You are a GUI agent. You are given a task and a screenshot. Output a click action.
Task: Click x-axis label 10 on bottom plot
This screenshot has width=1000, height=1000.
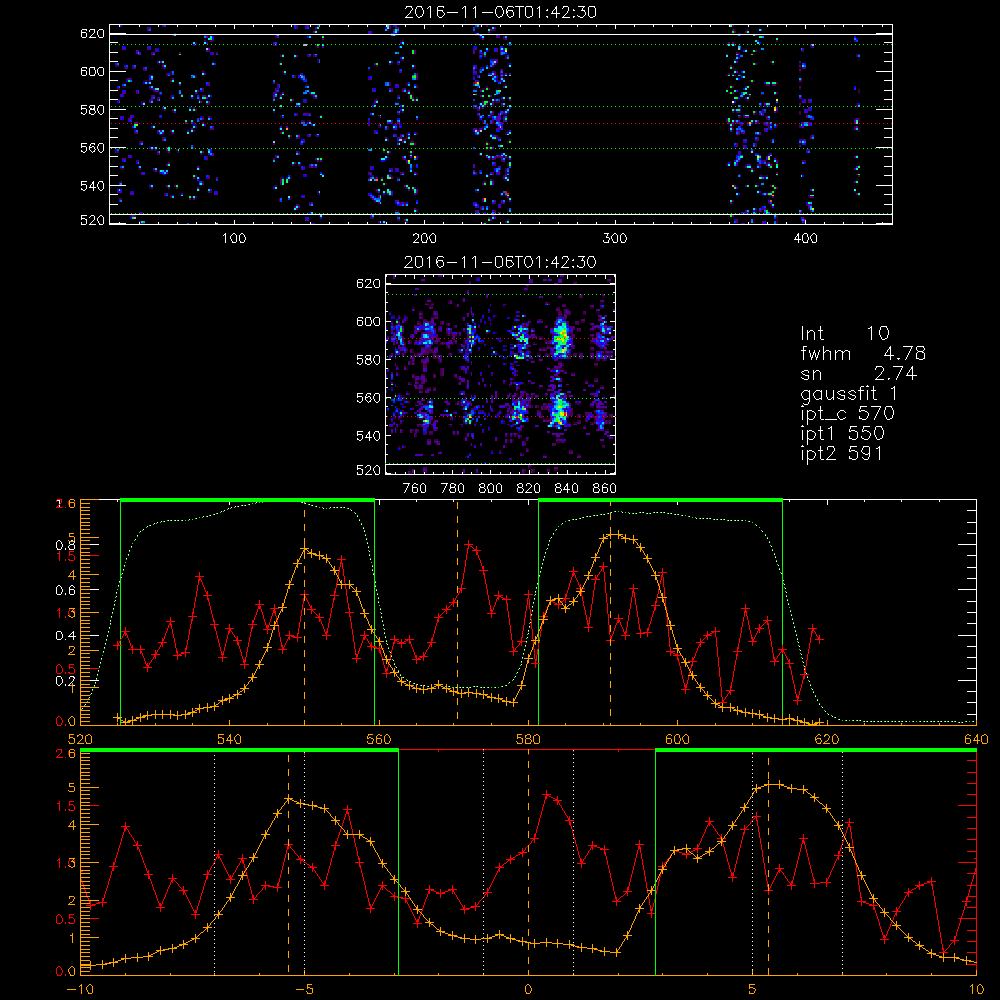[976, 989]
